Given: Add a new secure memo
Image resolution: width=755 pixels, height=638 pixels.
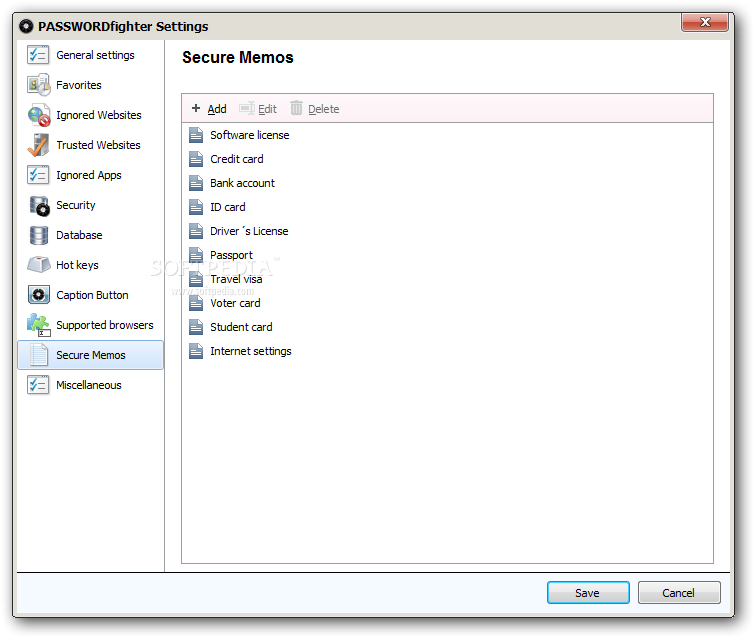Looking at the screenshot, I should coord(209,109).
